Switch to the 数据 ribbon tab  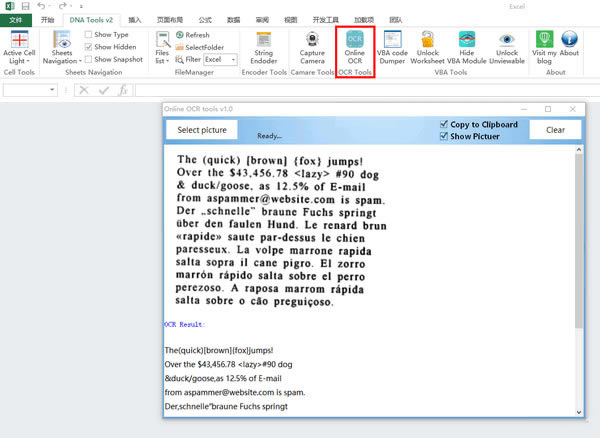point(233,20)
